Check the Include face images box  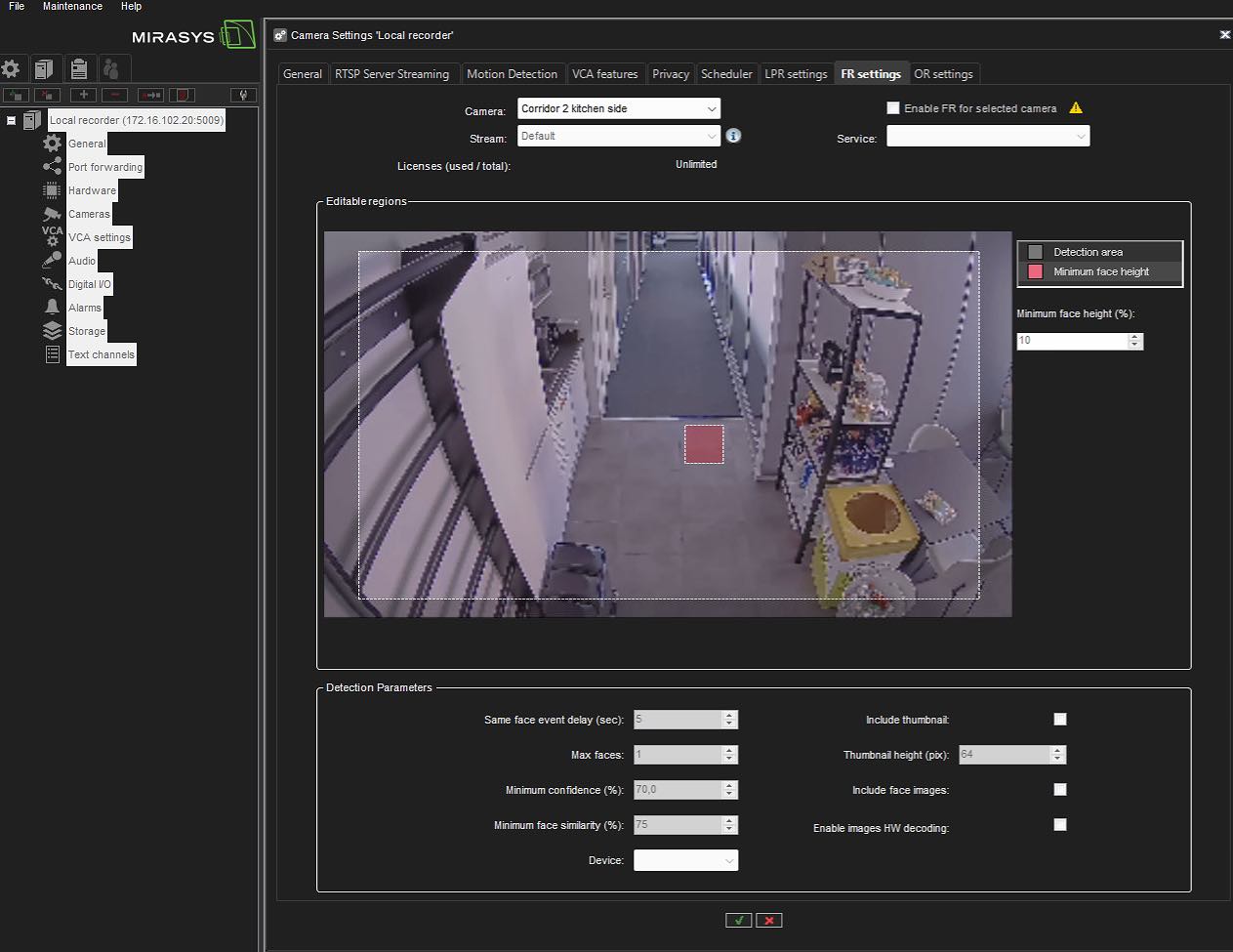[1060, 790]
